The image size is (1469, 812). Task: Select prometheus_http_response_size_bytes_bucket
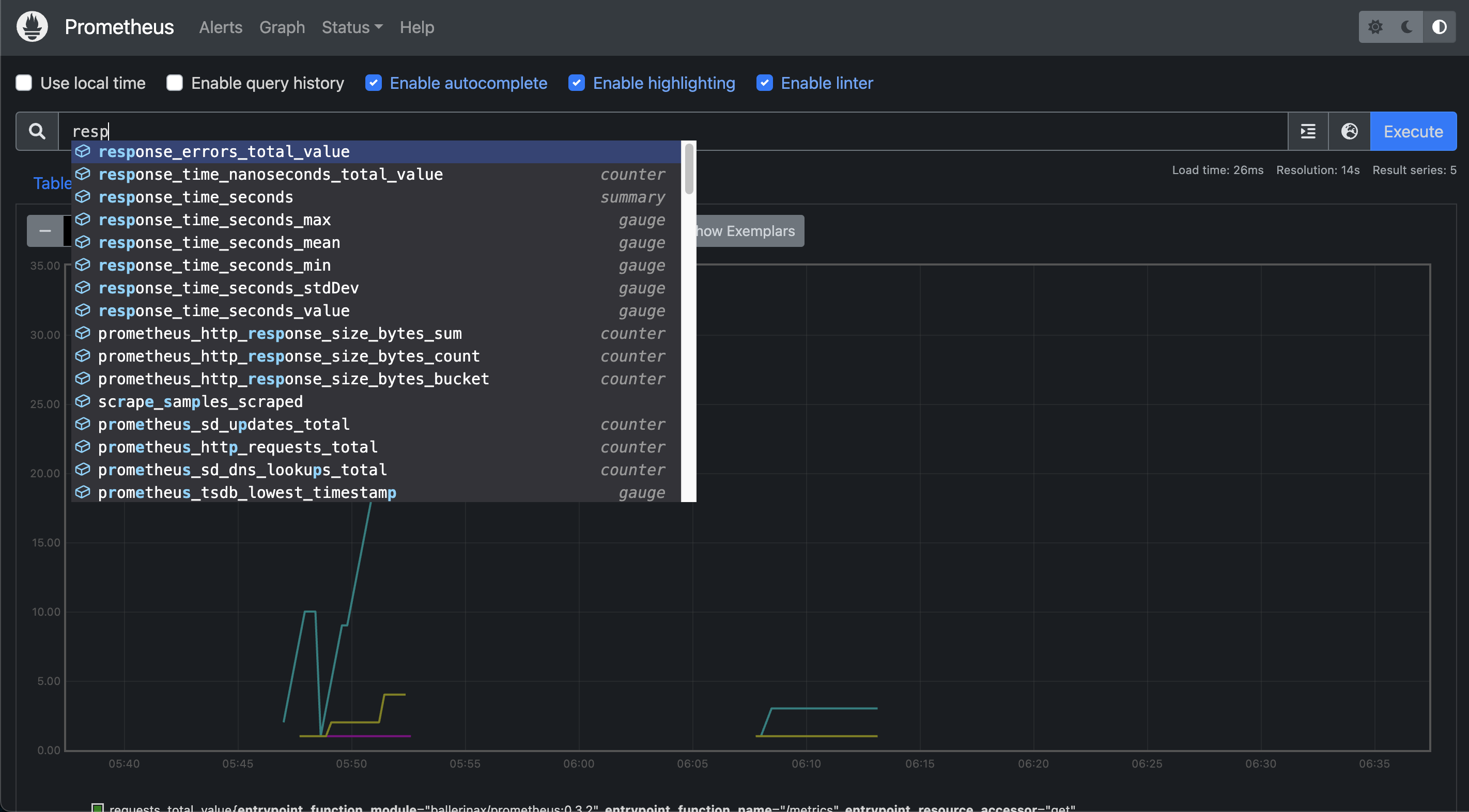(376, 379)
